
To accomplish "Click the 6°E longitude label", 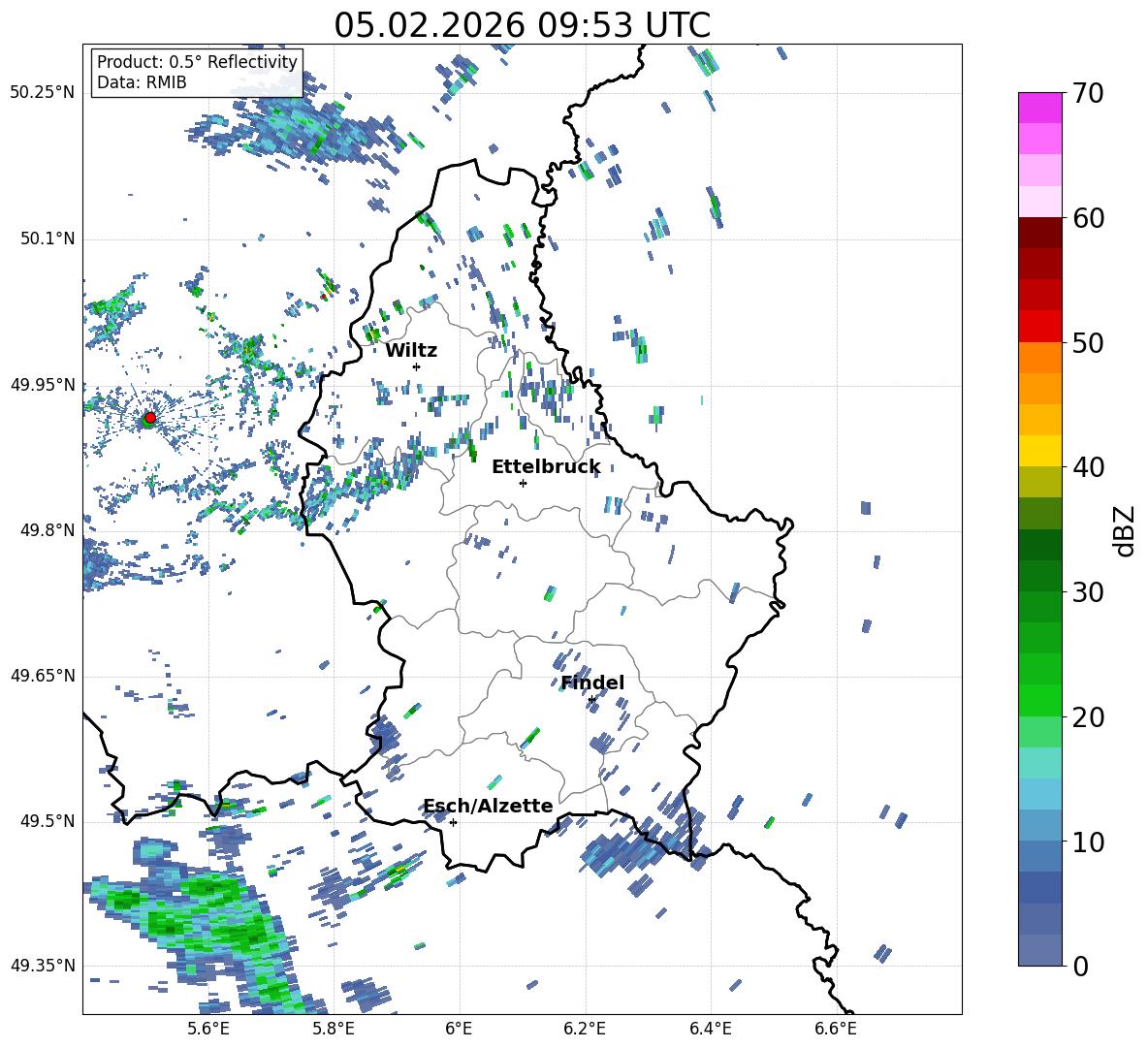I will point(459,1029).
